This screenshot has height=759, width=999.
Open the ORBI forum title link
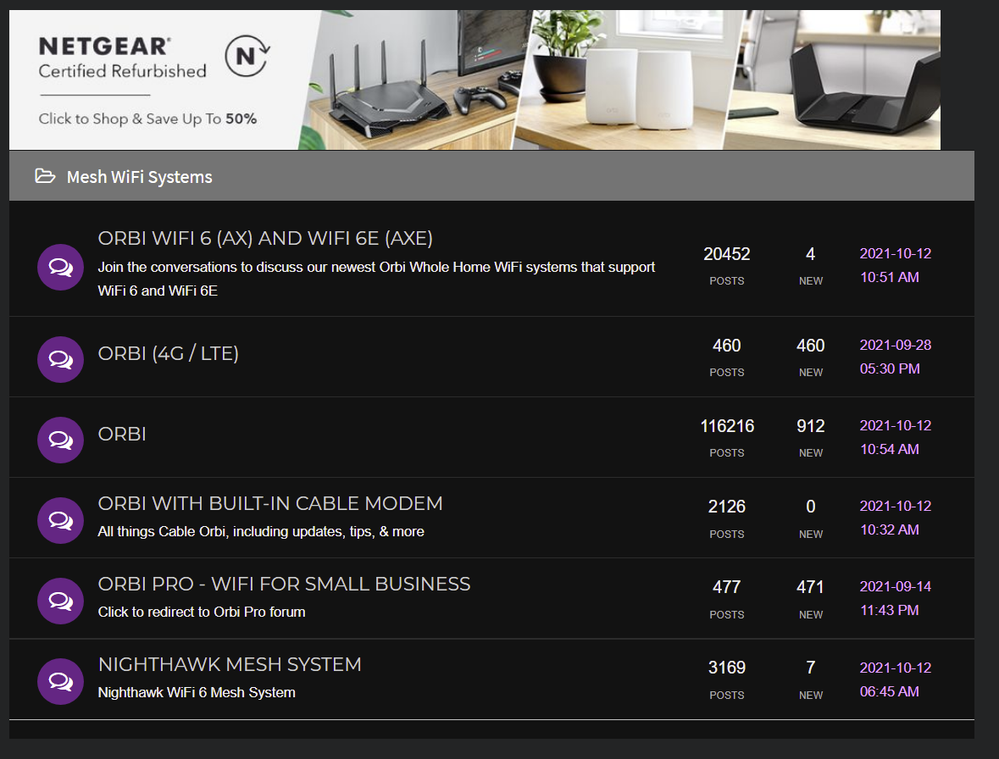(122, 433)
